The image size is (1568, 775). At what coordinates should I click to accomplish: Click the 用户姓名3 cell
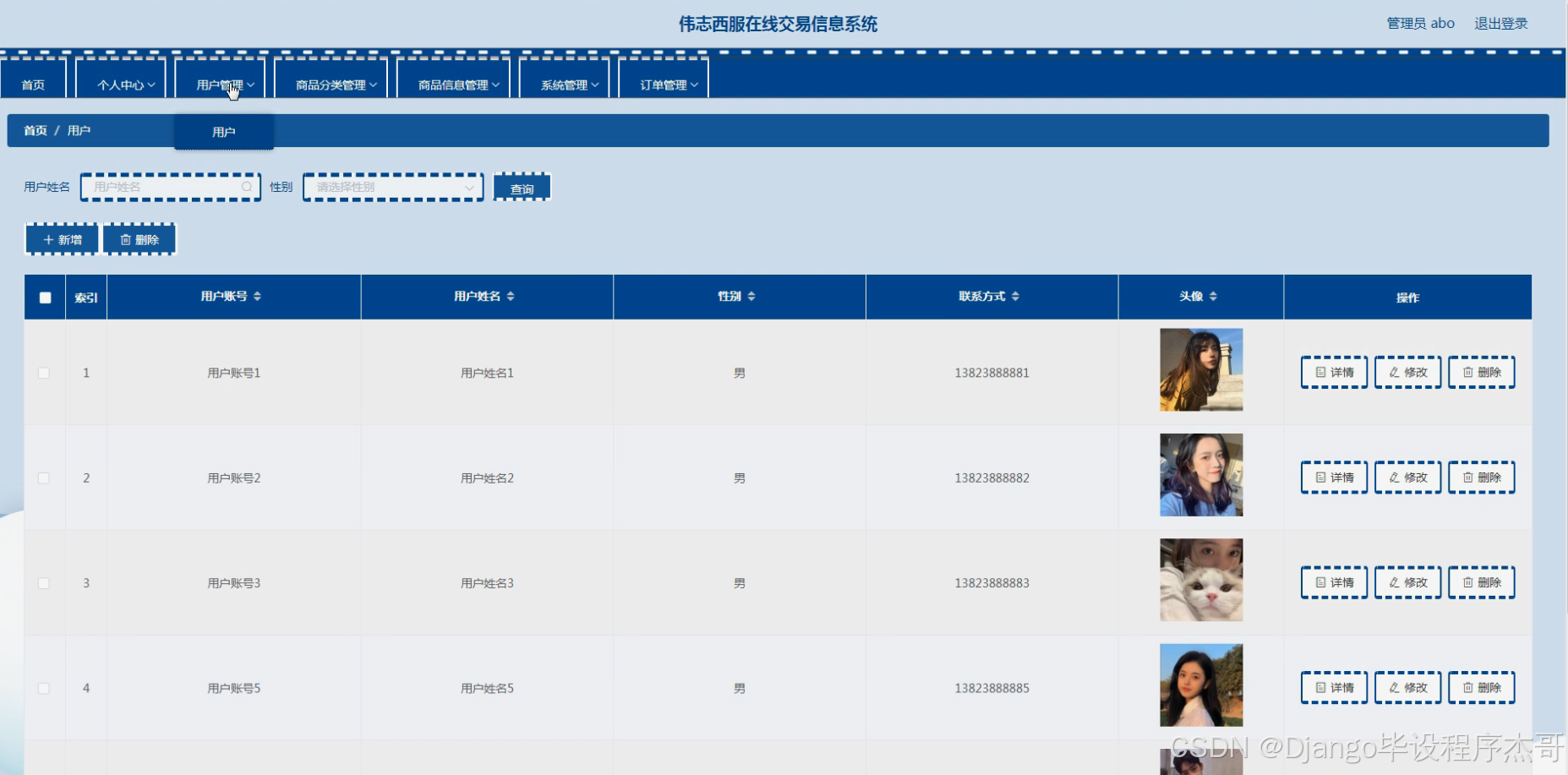tap(487, 583)
